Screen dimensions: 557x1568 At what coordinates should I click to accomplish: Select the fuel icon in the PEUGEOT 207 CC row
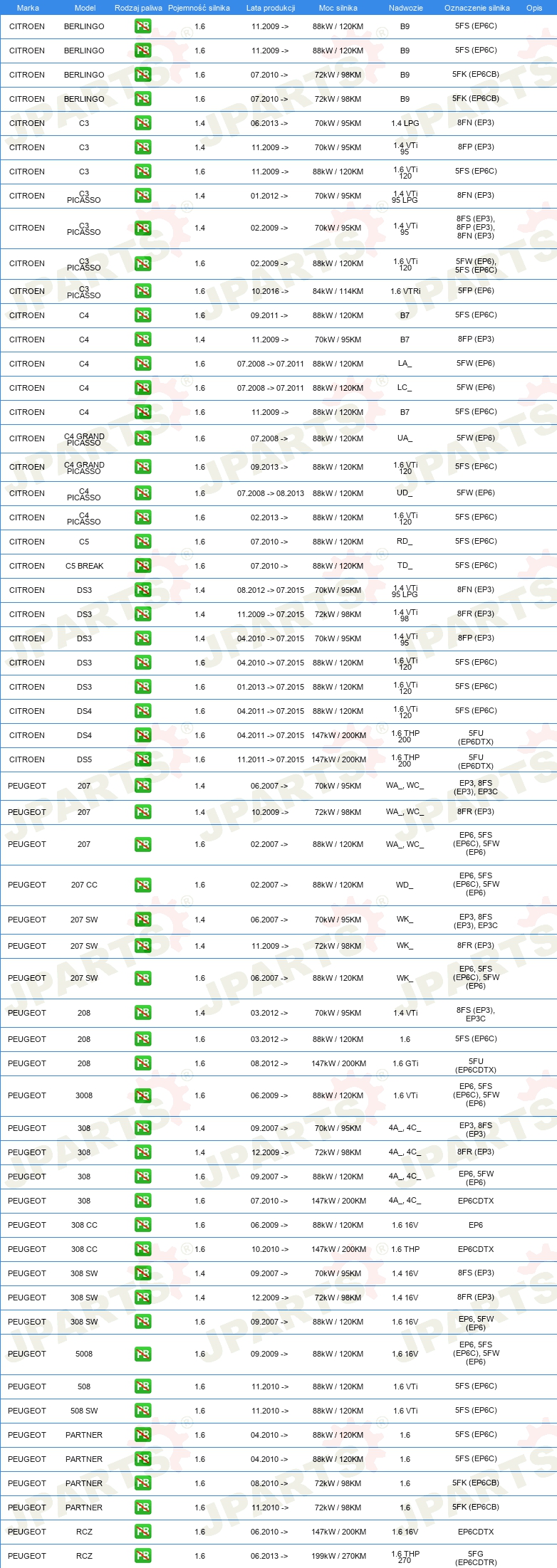142,885
